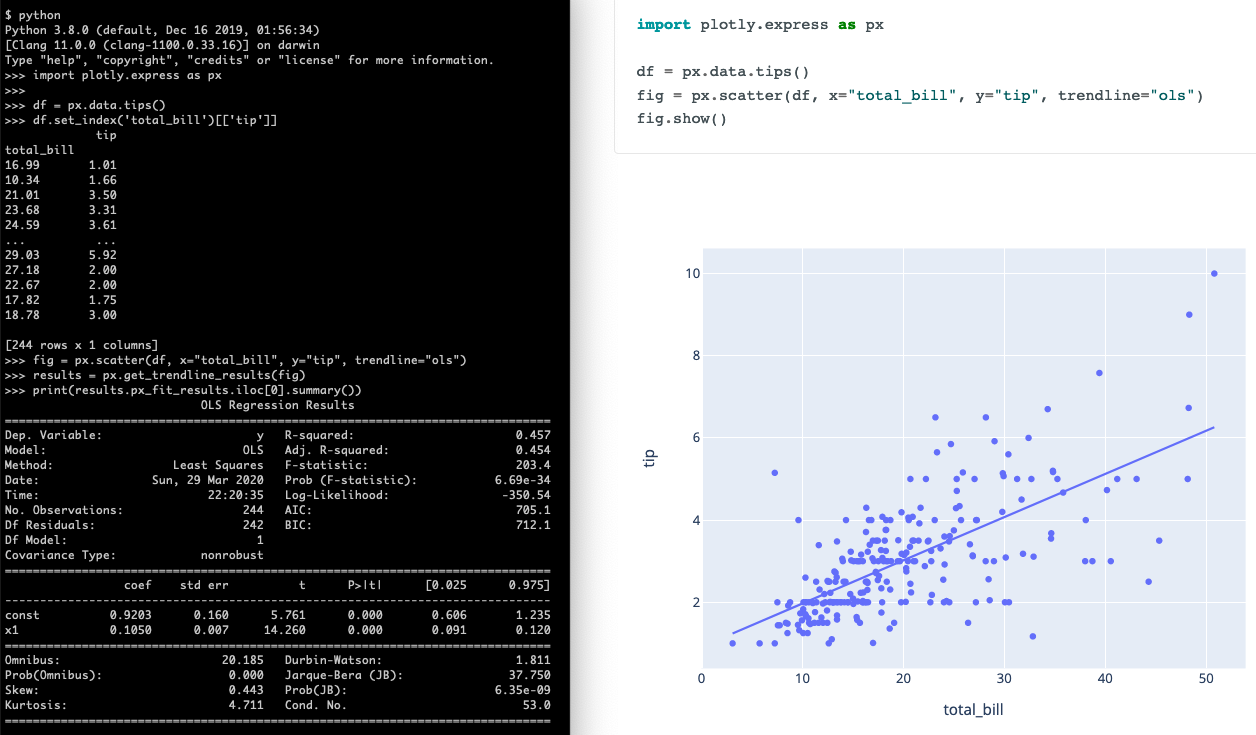The height and width of the screenshot is (735, 1256).
Task: Select the Method value 'Least Squares'
Action: (x=218, y=465)
